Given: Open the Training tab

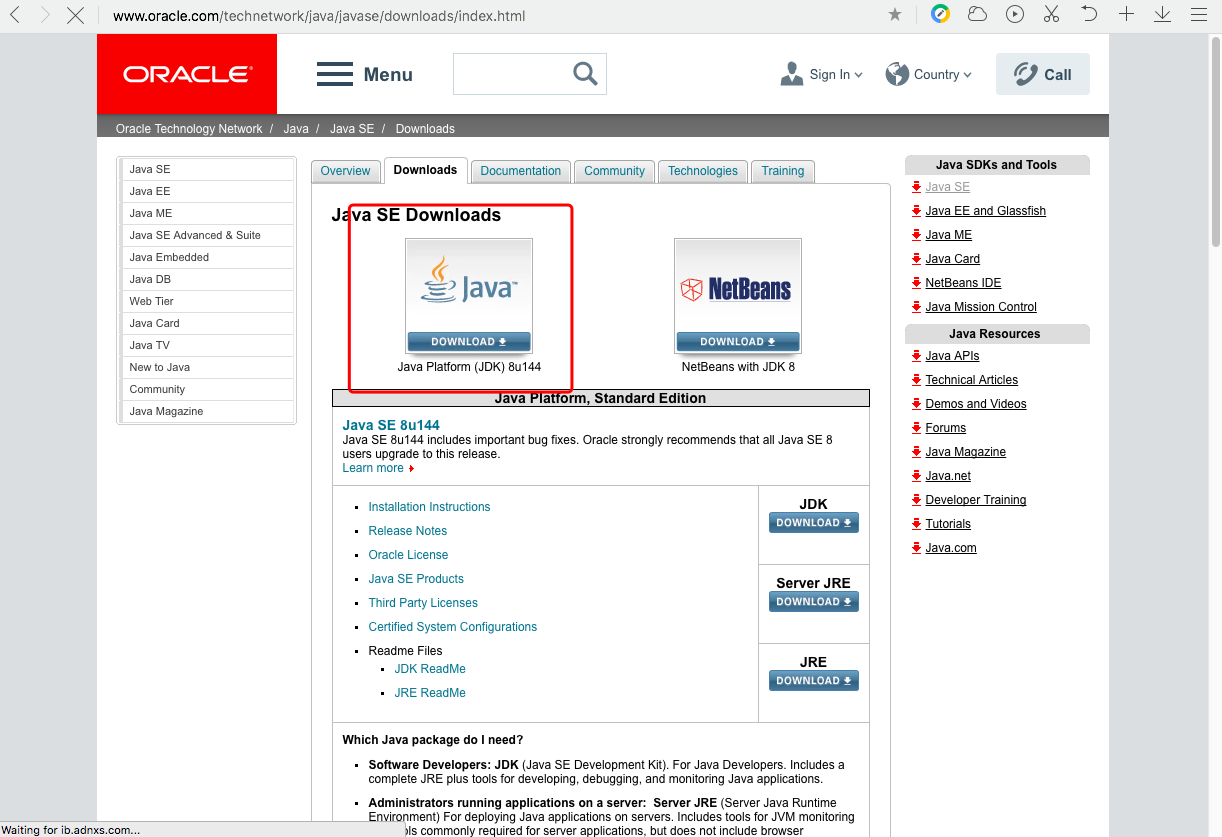Looking at the screenshot, I should click(x=783, y=171).
